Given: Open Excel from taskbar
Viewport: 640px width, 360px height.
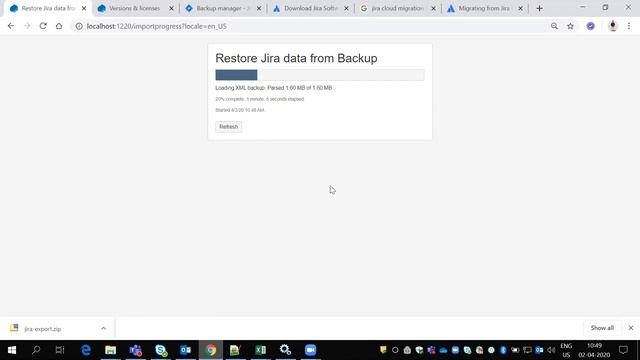Looking at the screenshot, I should 260,350.
